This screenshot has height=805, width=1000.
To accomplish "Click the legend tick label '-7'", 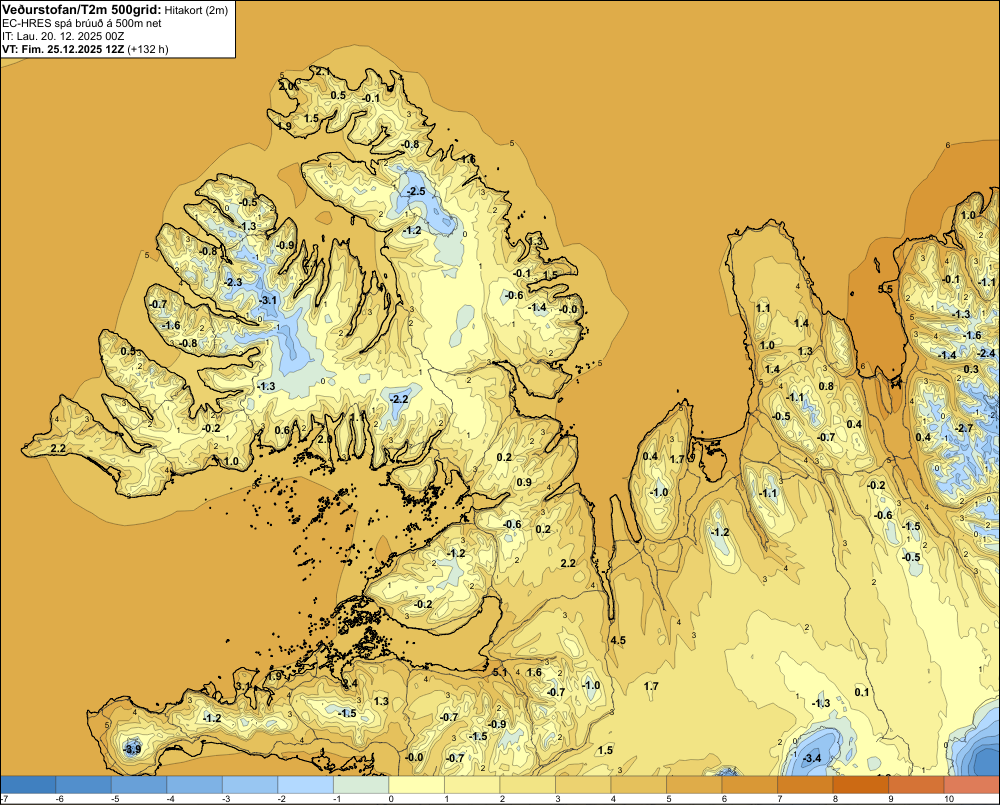I will (x=4, y=799).
